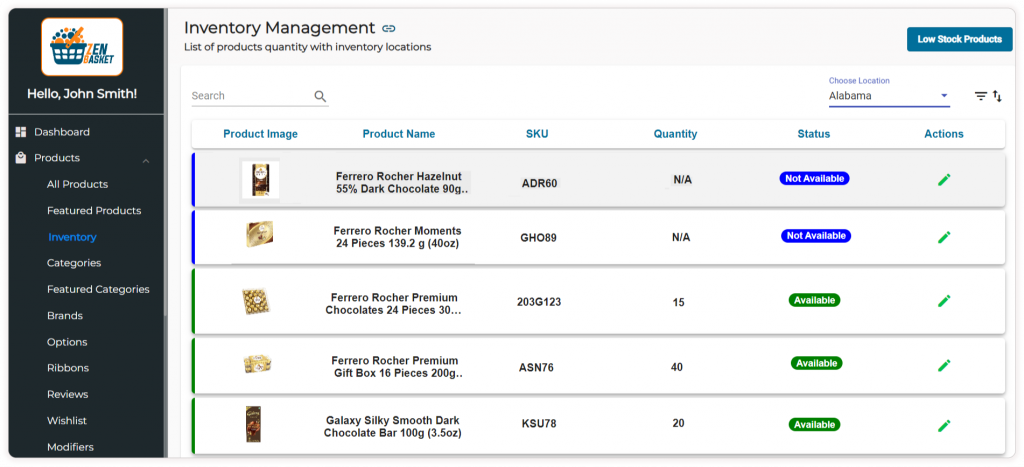Click Ferrero Rocher Hazelnut product thumbnail

[x=261, y=180]
